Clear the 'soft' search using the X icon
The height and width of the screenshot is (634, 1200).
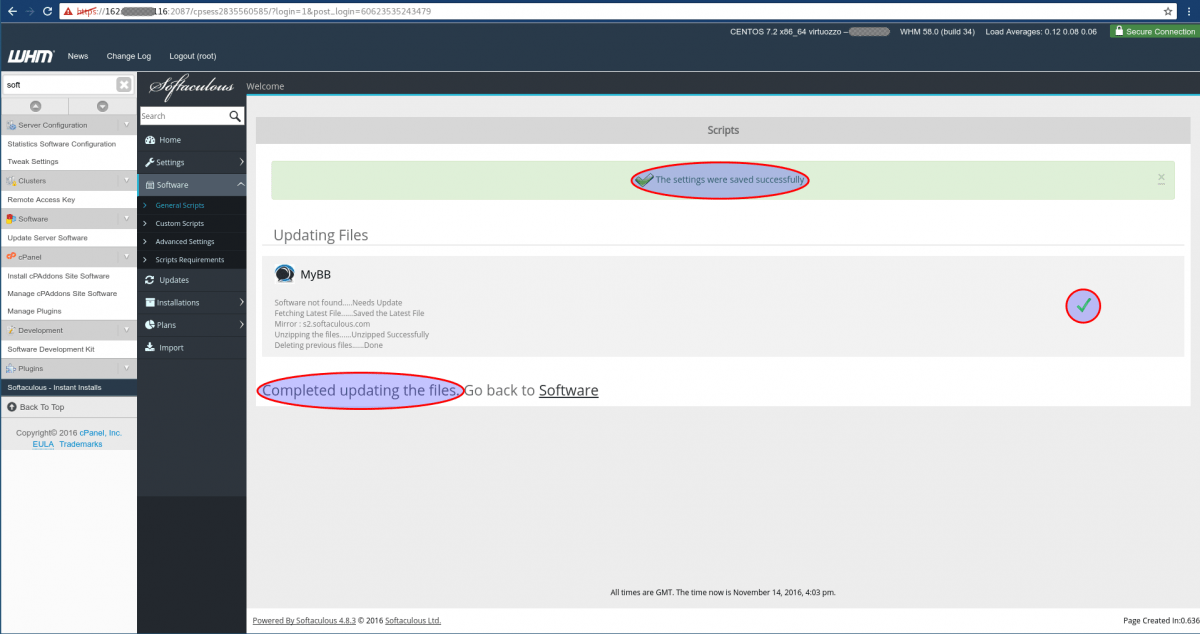pos(124,84)
